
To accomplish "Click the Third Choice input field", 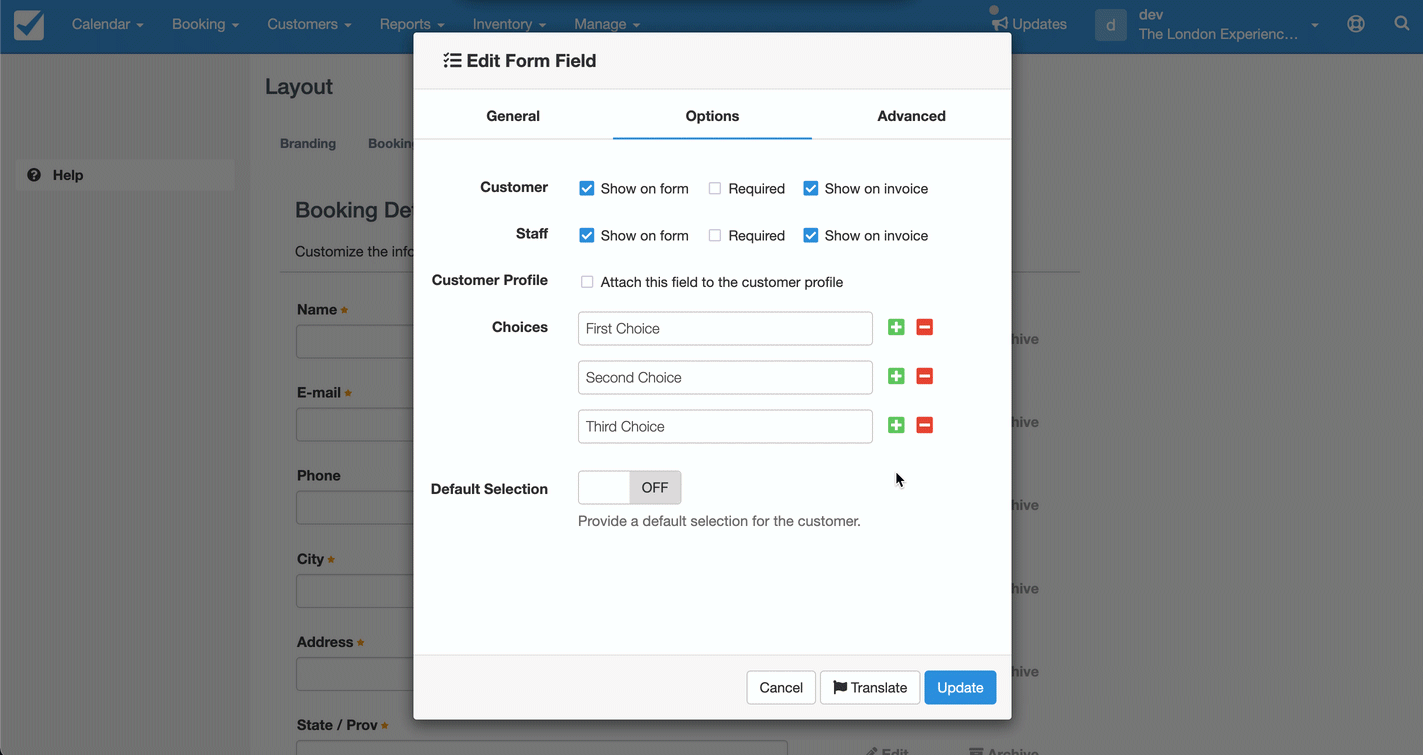I will [725, 426].
